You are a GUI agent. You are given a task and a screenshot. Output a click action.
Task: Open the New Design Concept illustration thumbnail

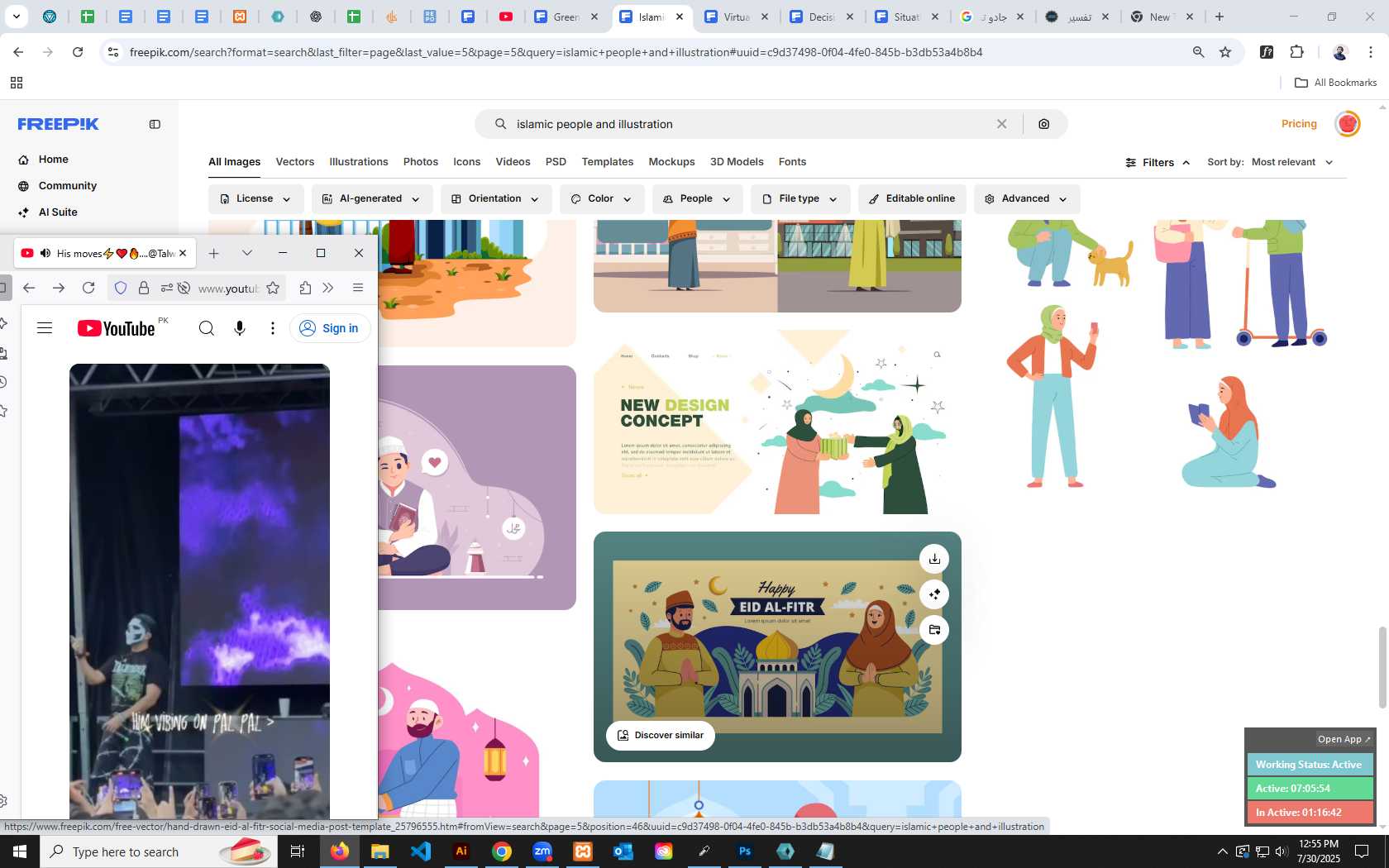777,422
